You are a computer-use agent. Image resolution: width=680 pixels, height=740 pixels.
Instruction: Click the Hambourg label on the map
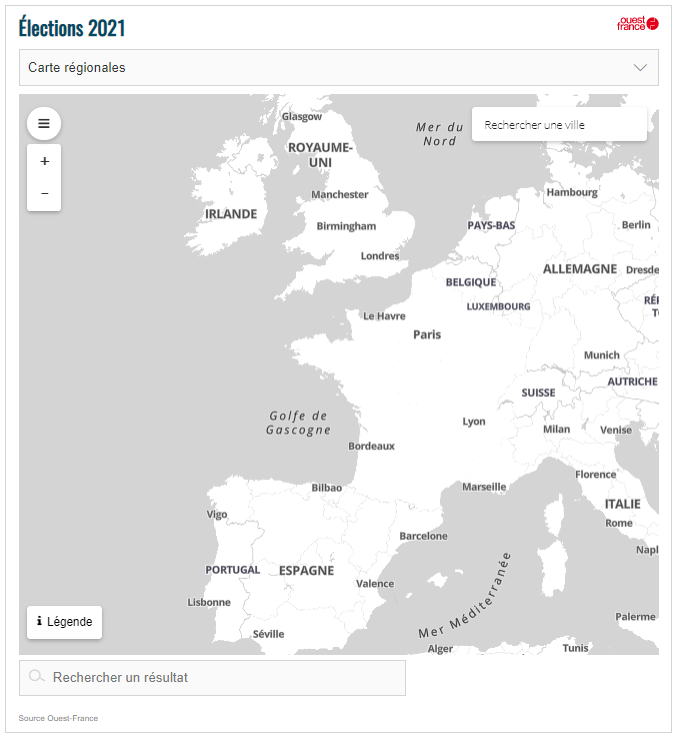click(572, 193)
